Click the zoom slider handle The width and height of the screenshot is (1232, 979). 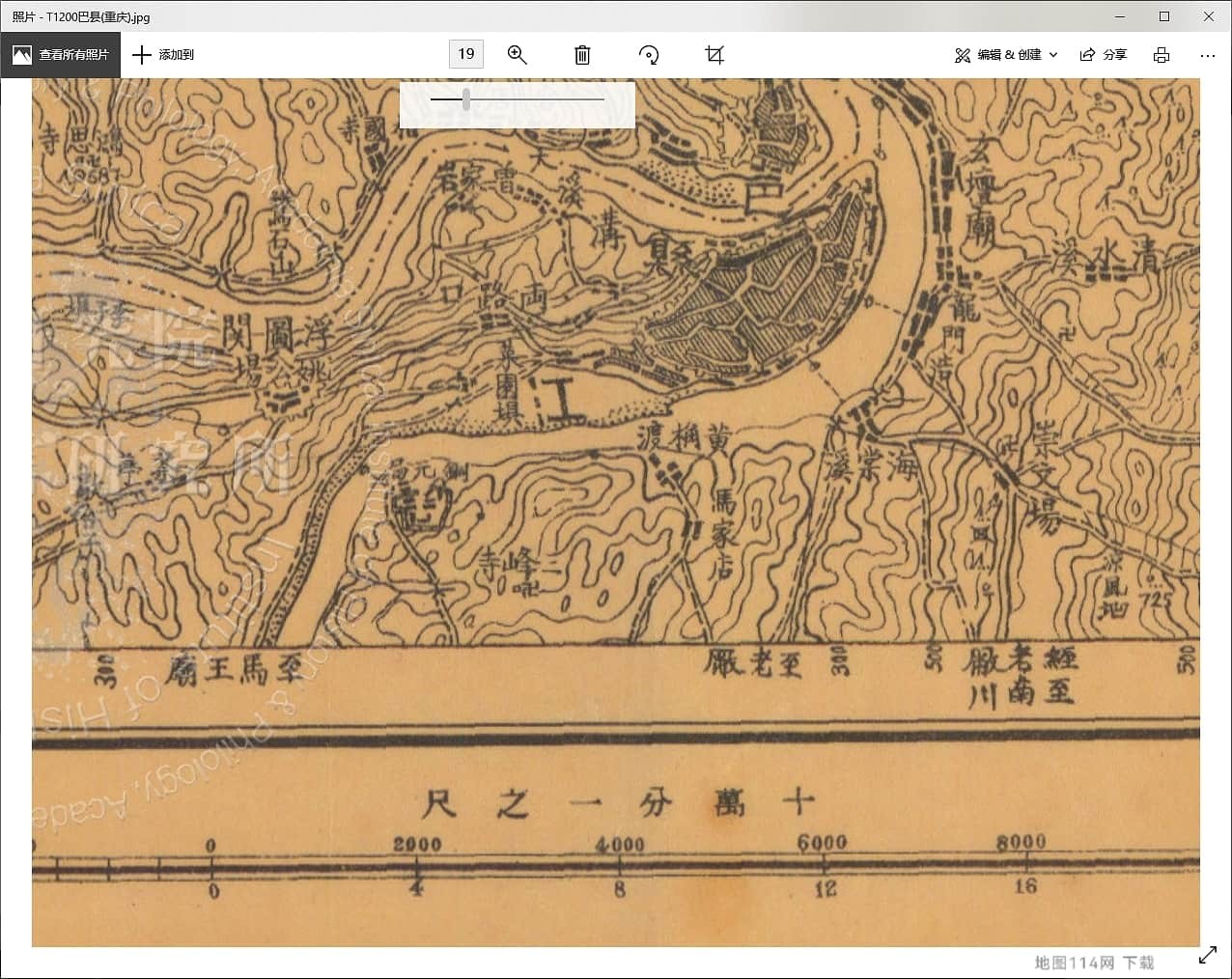tap(466, 99)
